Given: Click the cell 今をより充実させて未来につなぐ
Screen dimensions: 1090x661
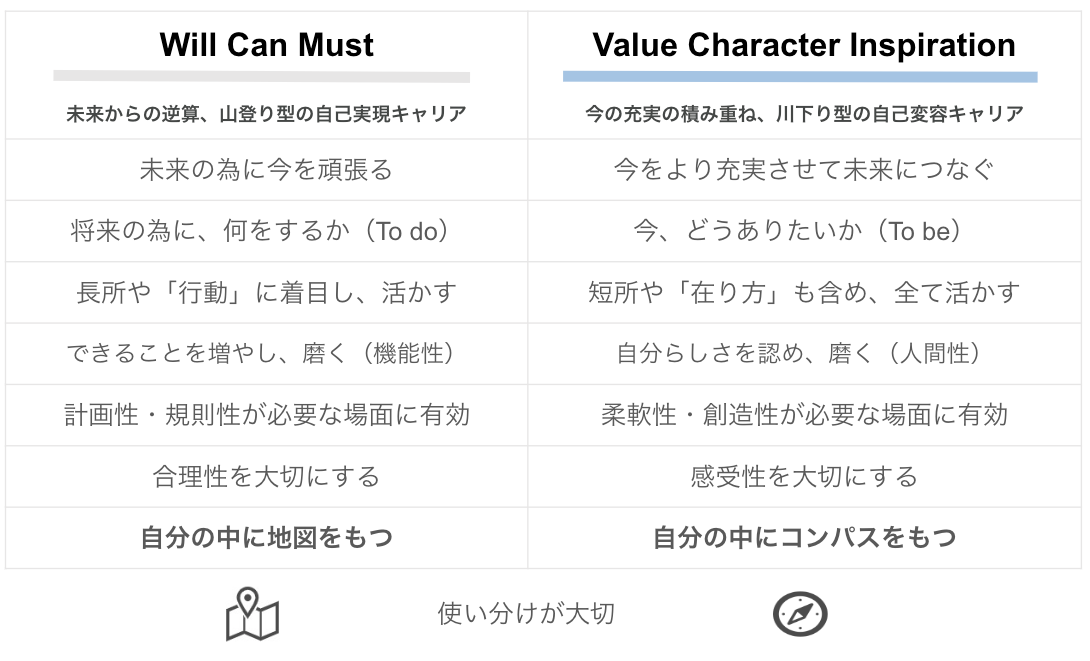Looking at the screenshot, I should [804, 170].
